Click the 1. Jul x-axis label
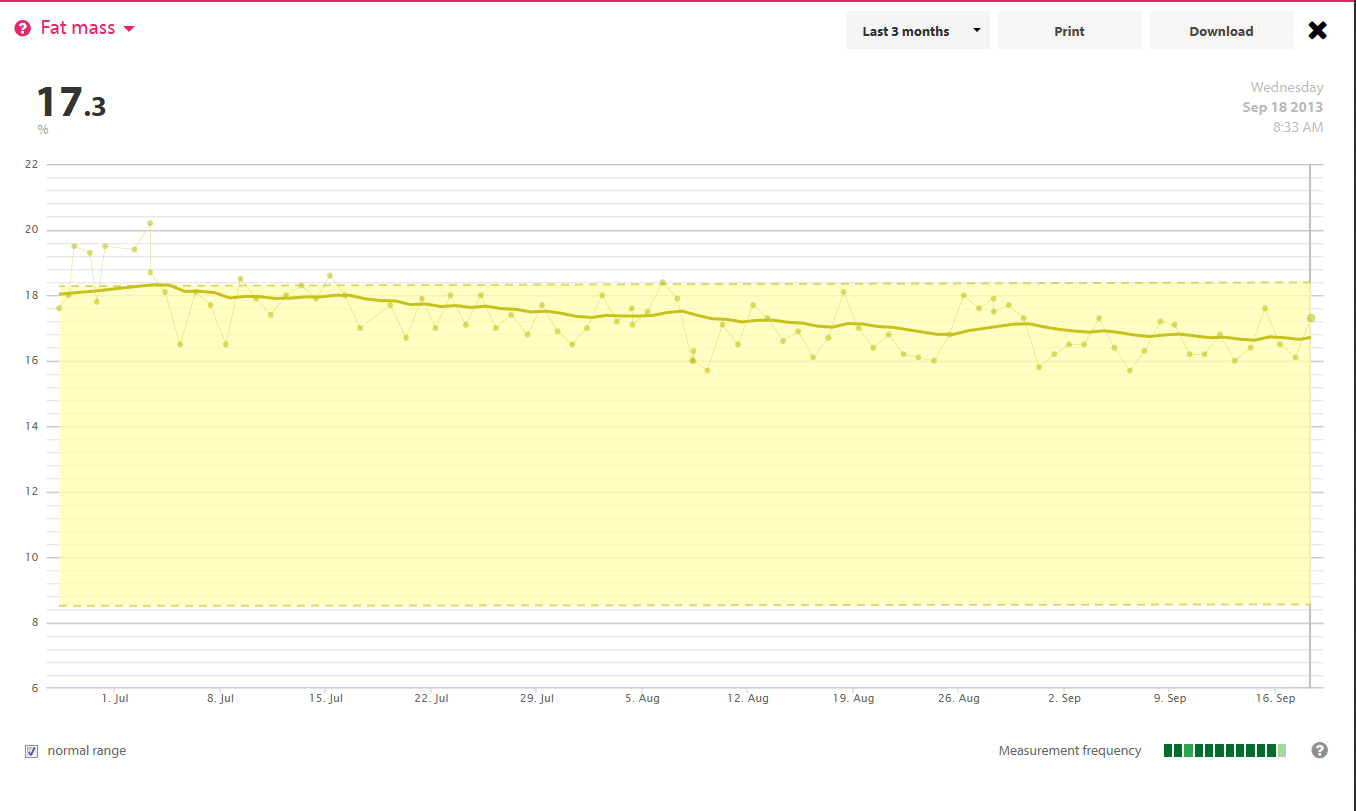This screenshot has height=811, width=1356. coord(115,698)
